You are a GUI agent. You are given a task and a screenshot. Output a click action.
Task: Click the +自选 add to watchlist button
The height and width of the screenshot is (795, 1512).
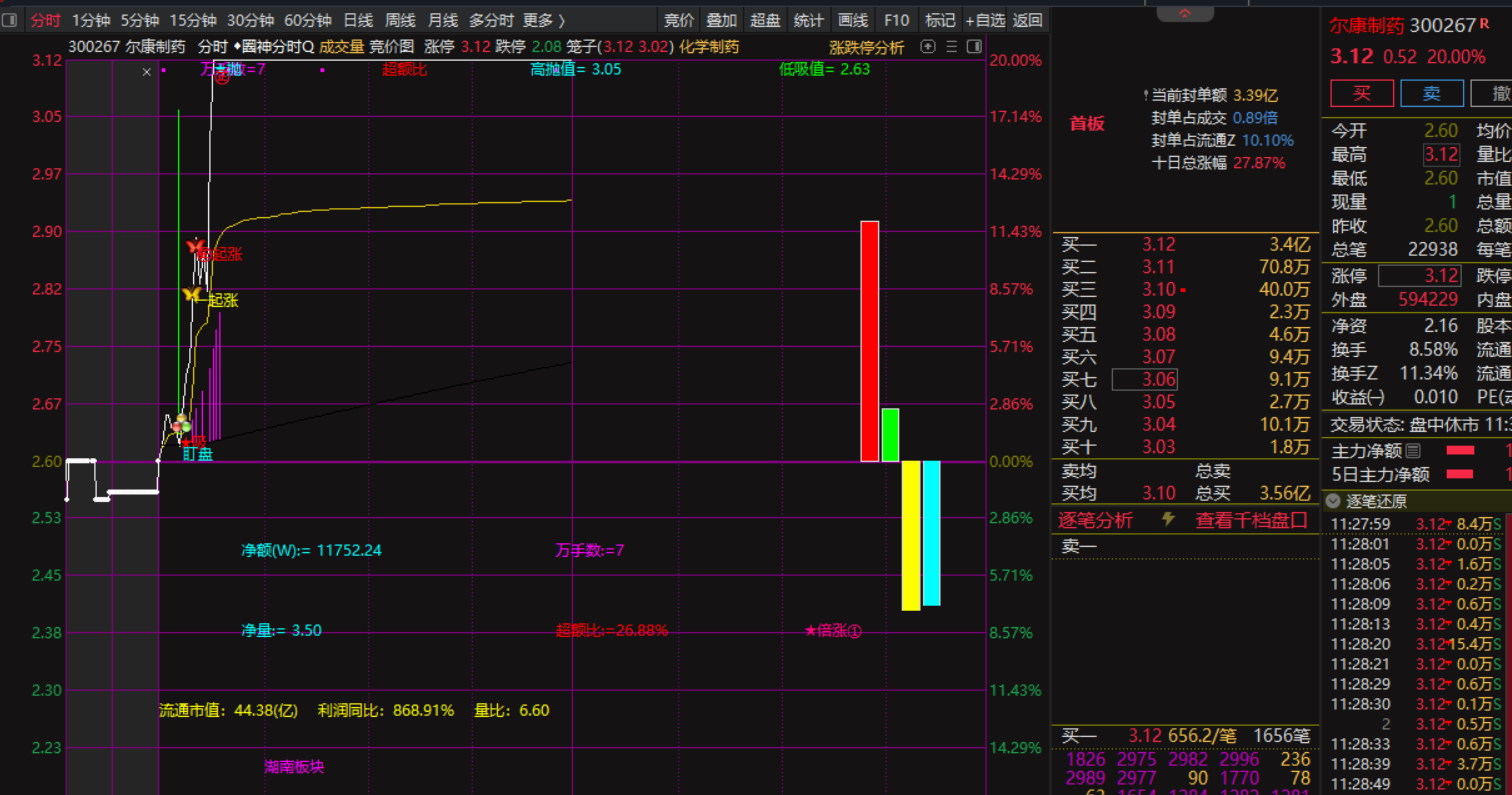click(985, 20)
